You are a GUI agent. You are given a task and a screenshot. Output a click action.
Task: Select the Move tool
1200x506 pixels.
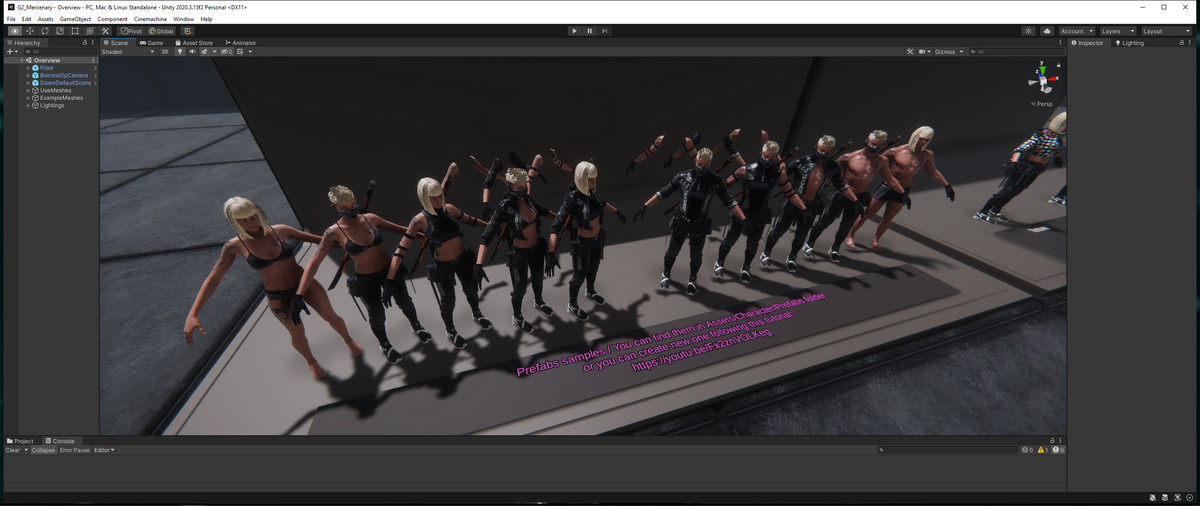(x=30, y=31)
